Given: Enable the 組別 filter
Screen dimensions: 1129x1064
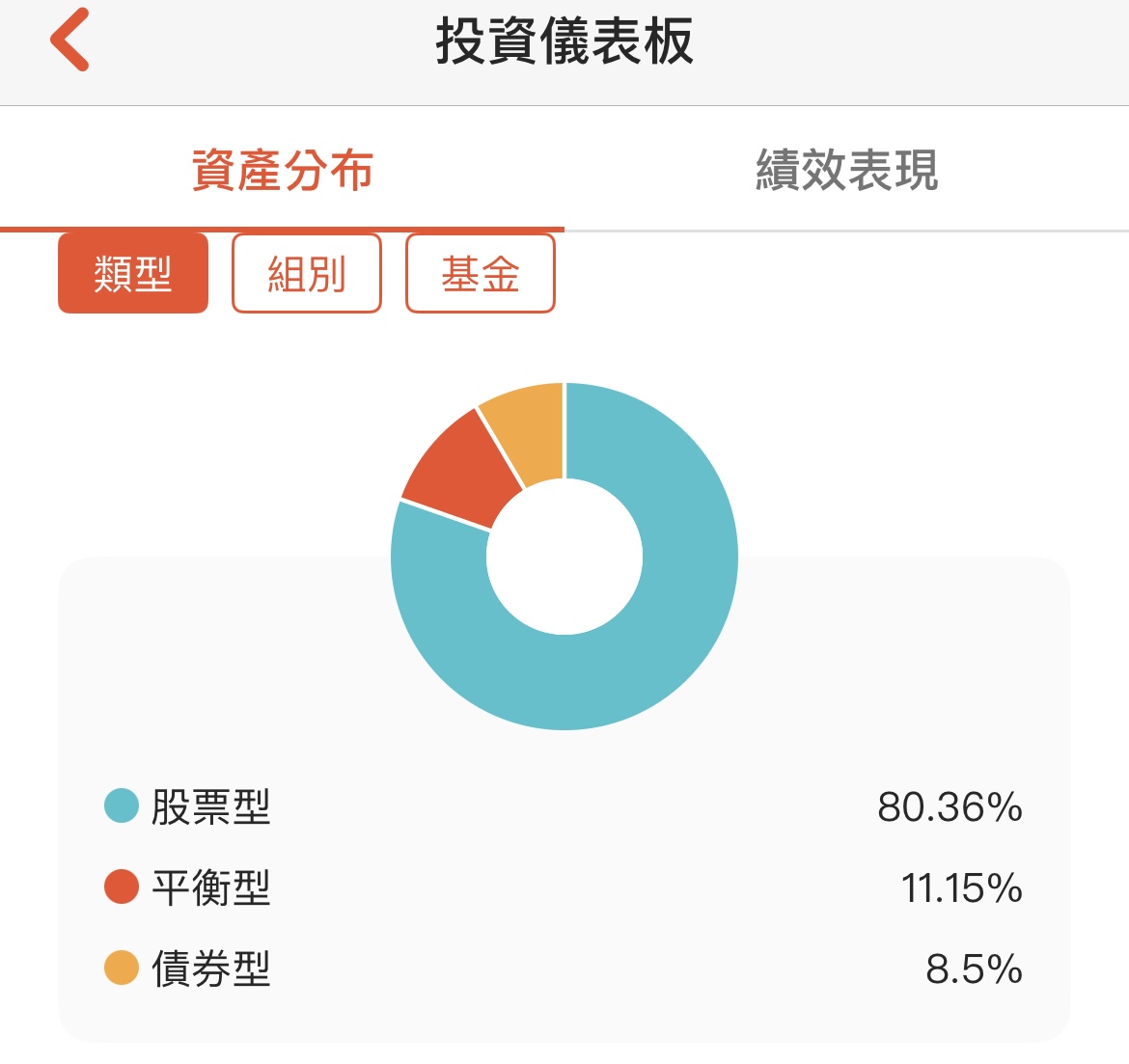Looking at the screenshot, I should pos(306,273).
